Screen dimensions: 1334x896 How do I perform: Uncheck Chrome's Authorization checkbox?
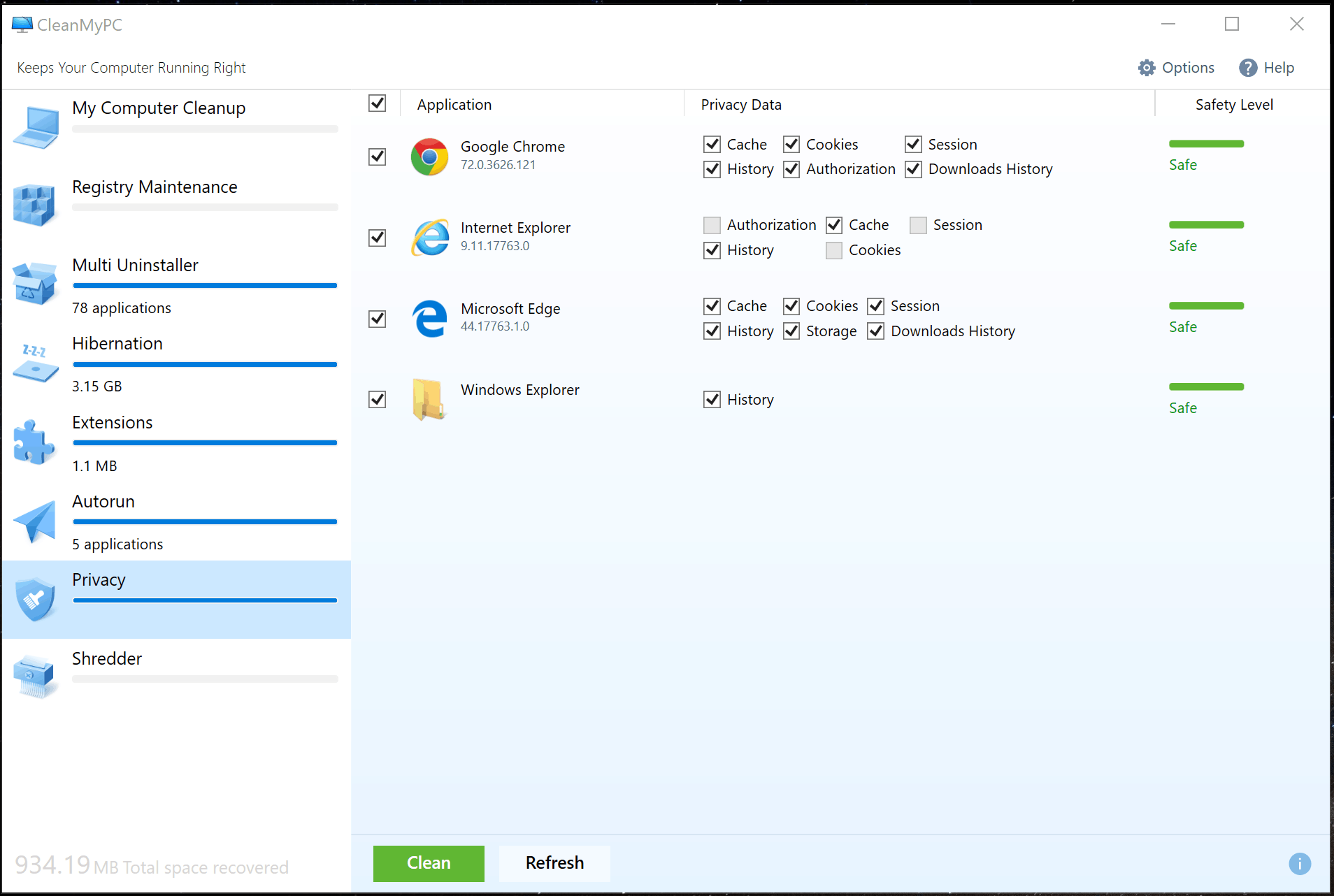tap(791, 169)
